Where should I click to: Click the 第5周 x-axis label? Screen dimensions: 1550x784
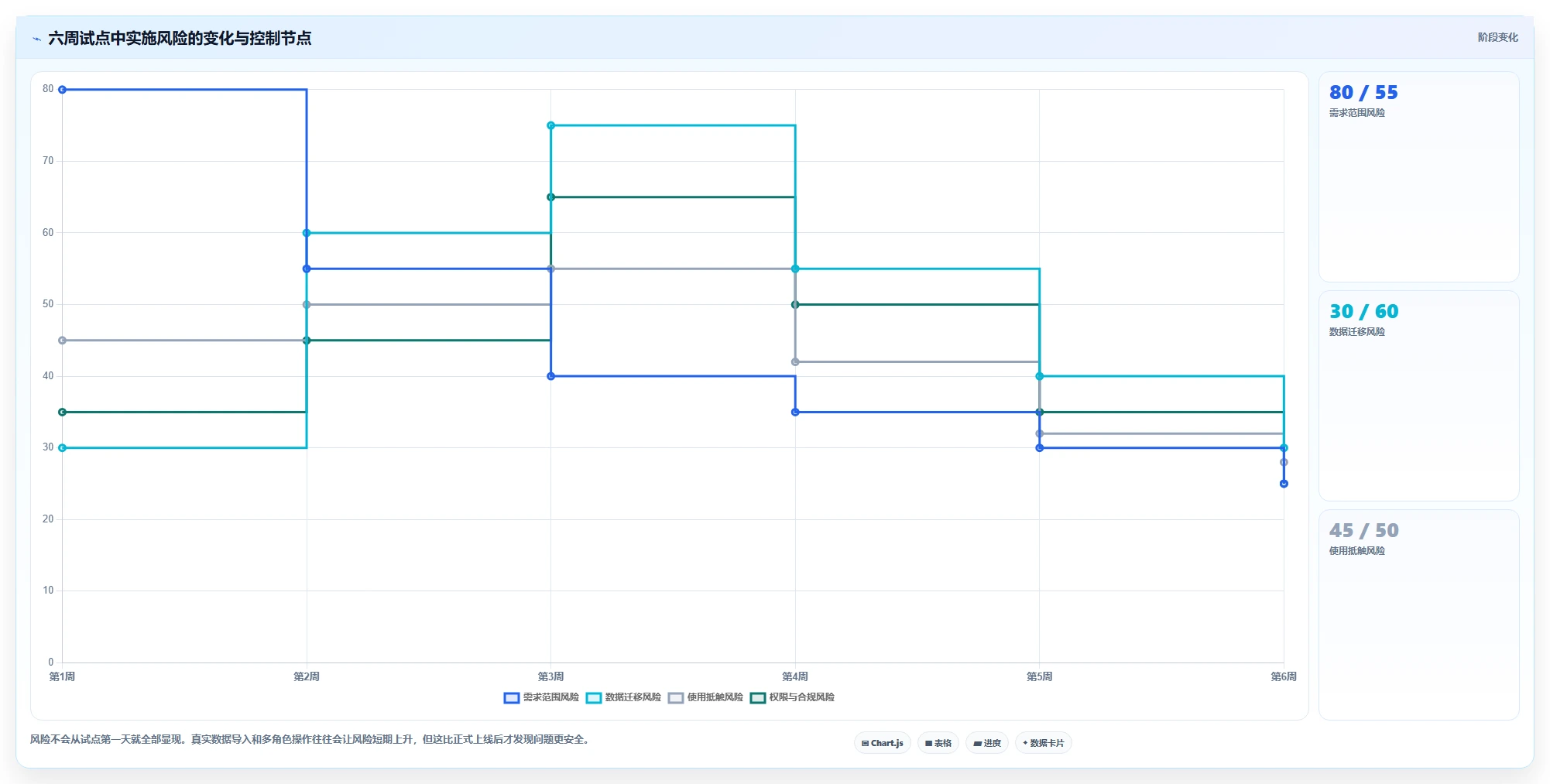(1040, 676)
